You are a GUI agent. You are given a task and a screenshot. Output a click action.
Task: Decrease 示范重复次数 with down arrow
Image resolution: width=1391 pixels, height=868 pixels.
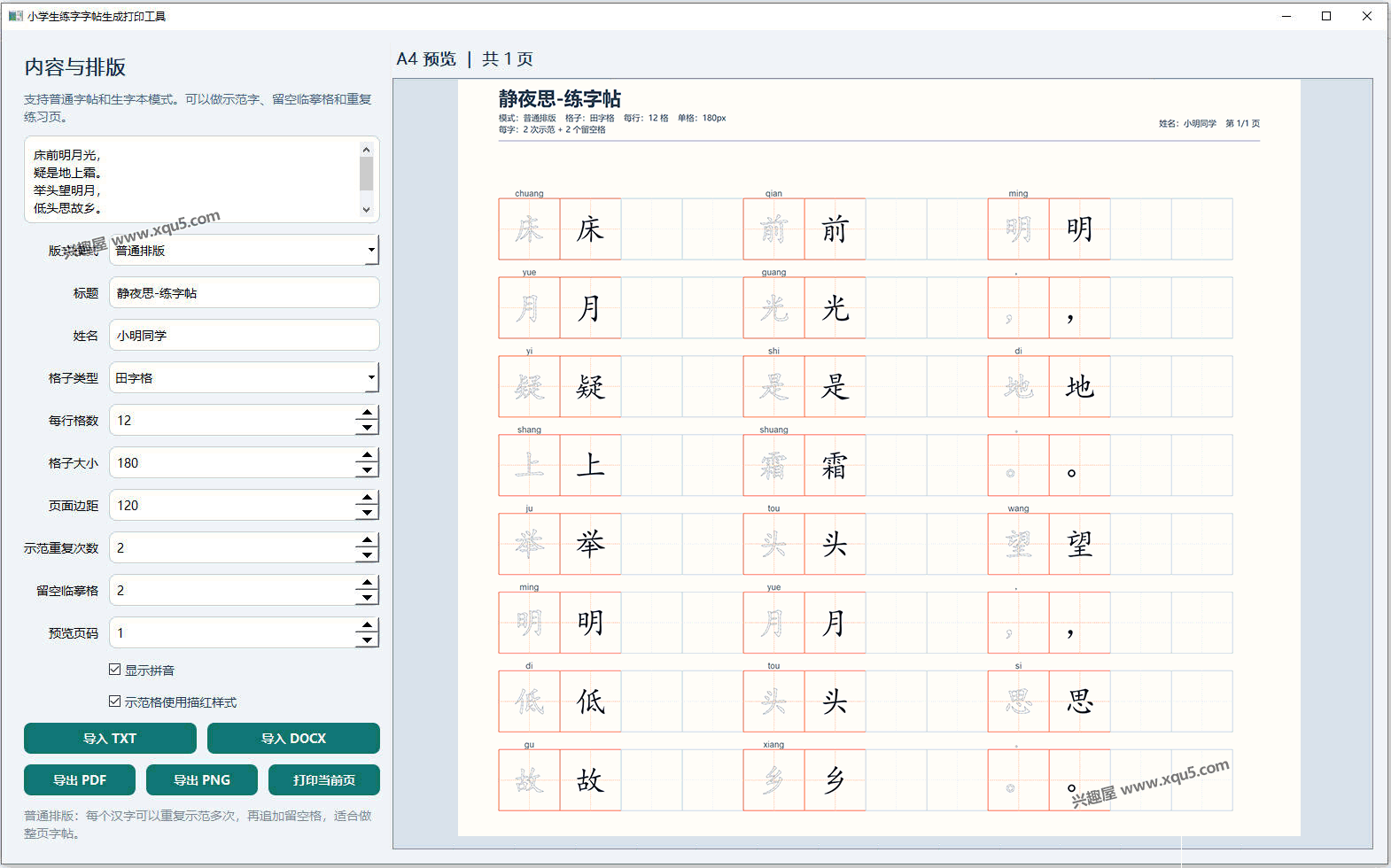tap(367, 555)
